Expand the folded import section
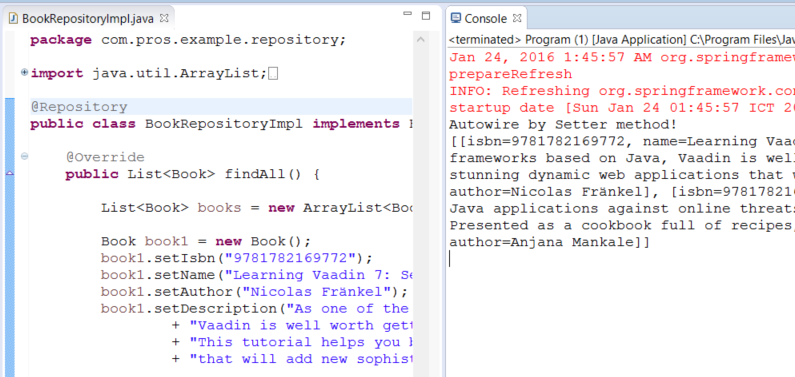This screenshot has width=795, height=377. tap(24, 73)
